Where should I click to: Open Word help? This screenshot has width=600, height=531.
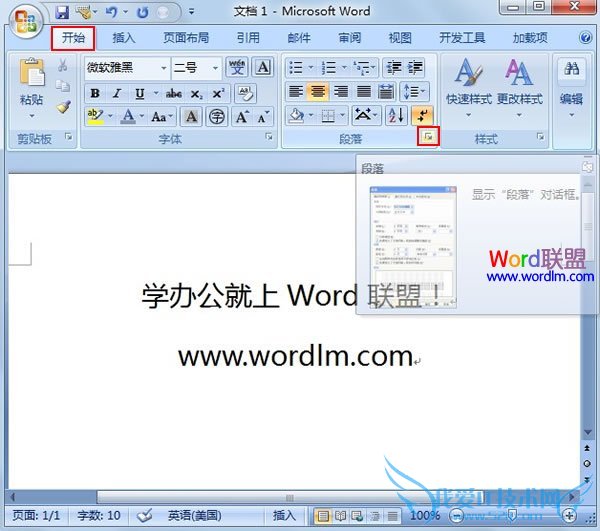pos(585,37)
